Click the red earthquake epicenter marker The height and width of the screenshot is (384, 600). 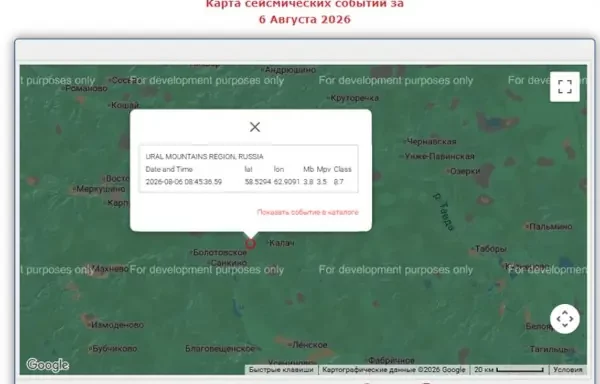click(250, 244)
